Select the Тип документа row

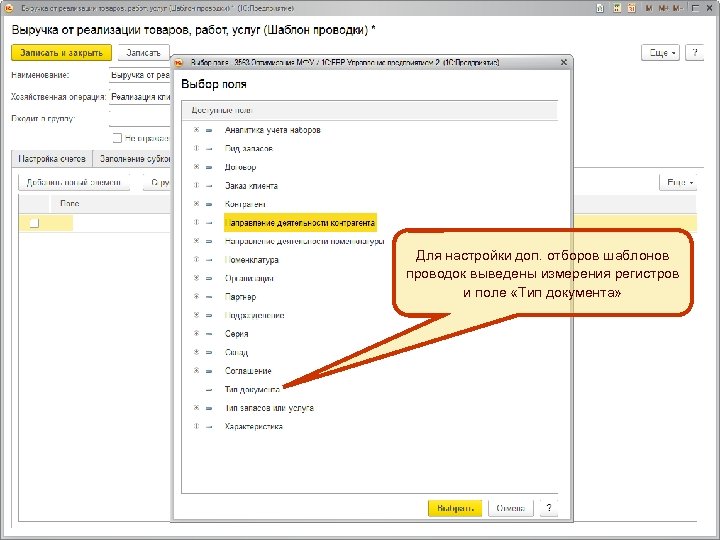coord(253,390)
